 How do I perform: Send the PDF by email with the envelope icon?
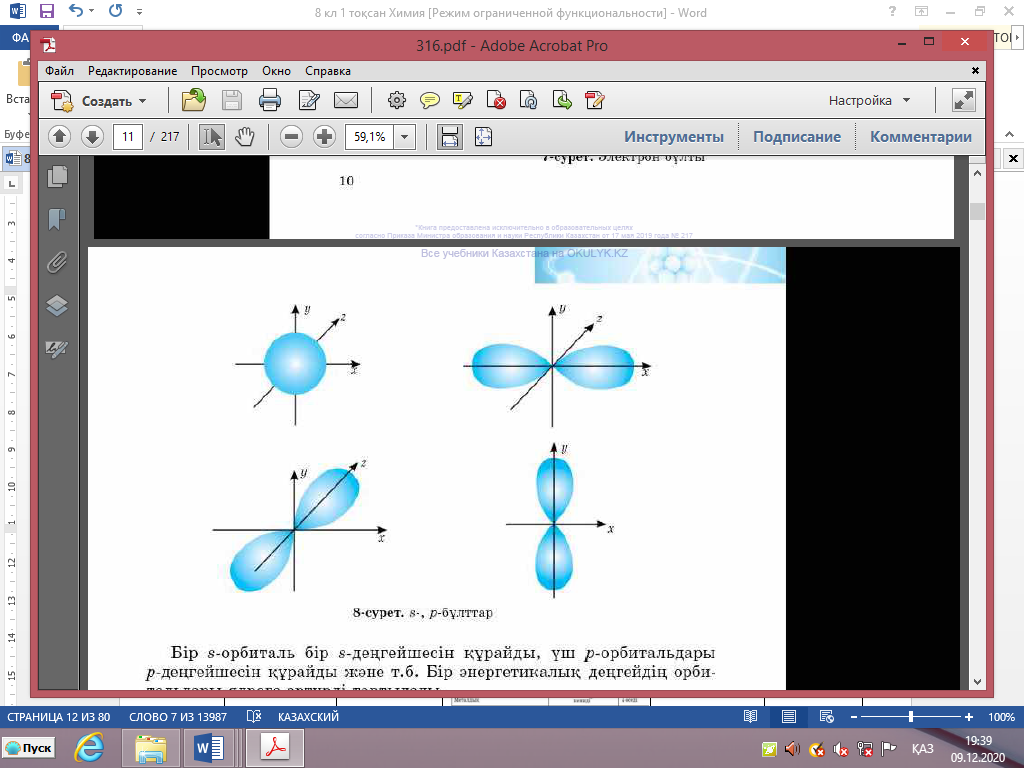click(x=345, y=101)
